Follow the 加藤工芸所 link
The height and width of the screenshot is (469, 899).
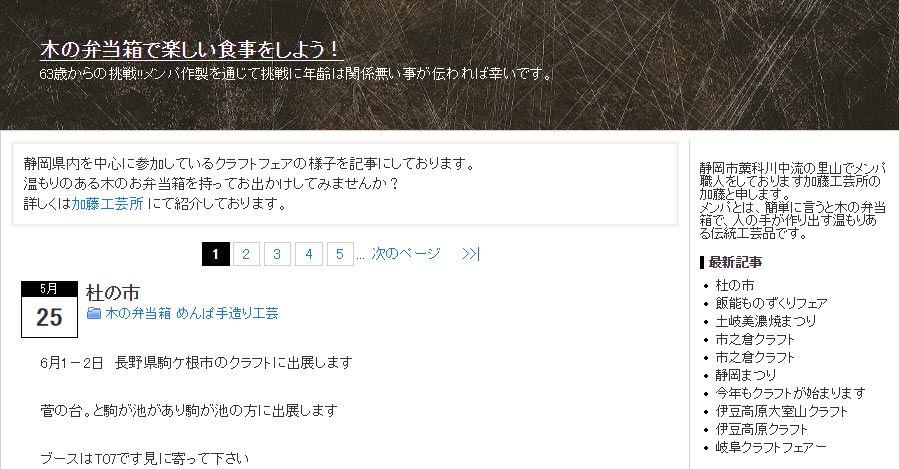click(x=107, y=204)
